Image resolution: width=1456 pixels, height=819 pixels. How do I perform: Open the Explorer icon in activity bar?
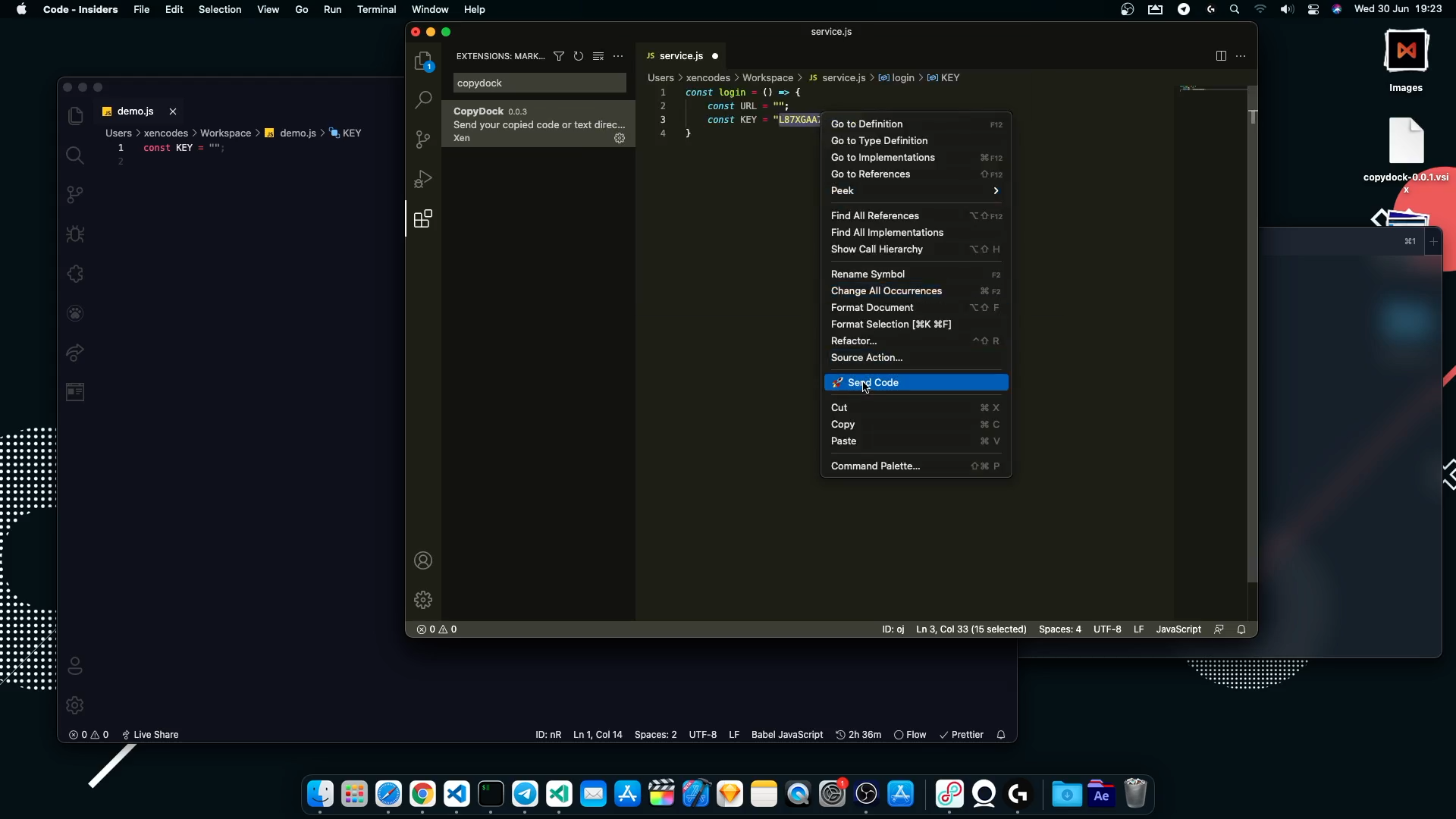click(423, 61)
